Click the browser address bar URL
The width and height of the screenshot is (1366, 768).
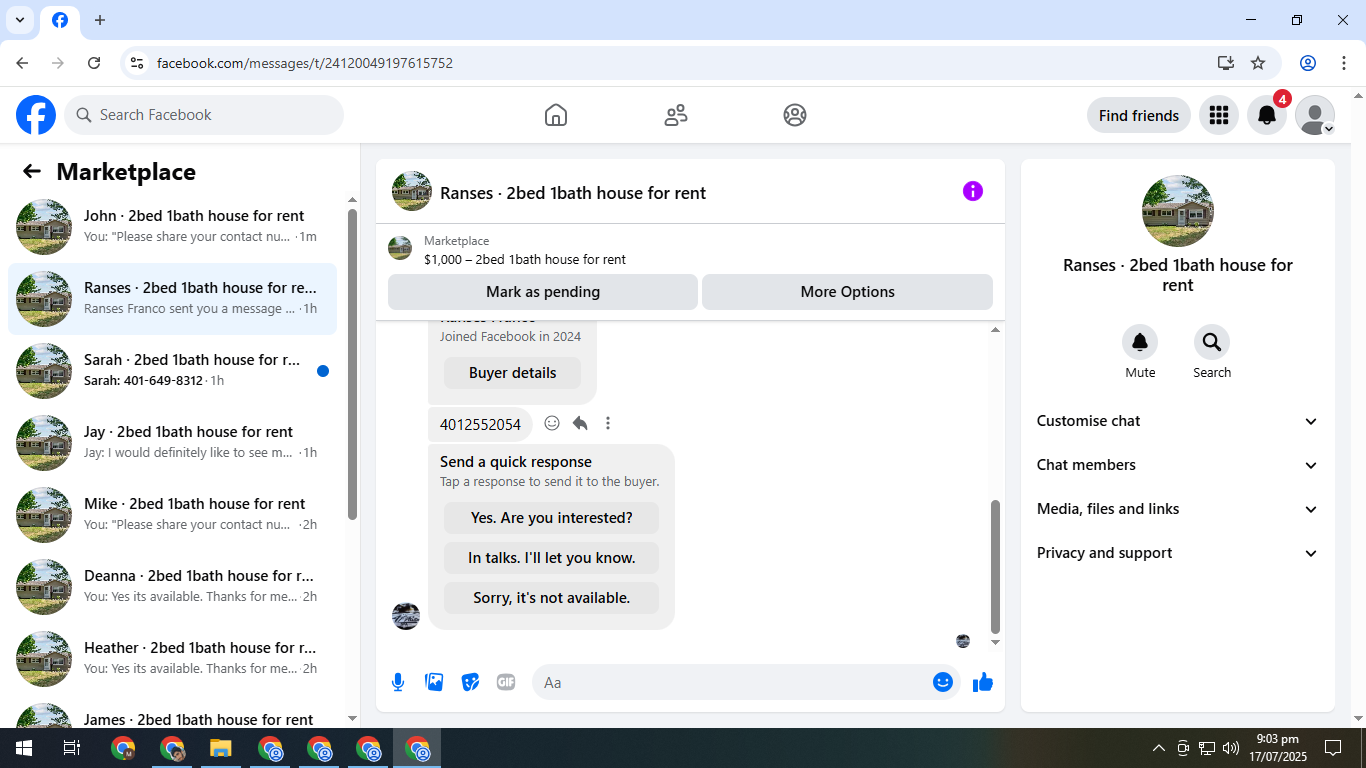pyautogui.click(x=305, y=63)
